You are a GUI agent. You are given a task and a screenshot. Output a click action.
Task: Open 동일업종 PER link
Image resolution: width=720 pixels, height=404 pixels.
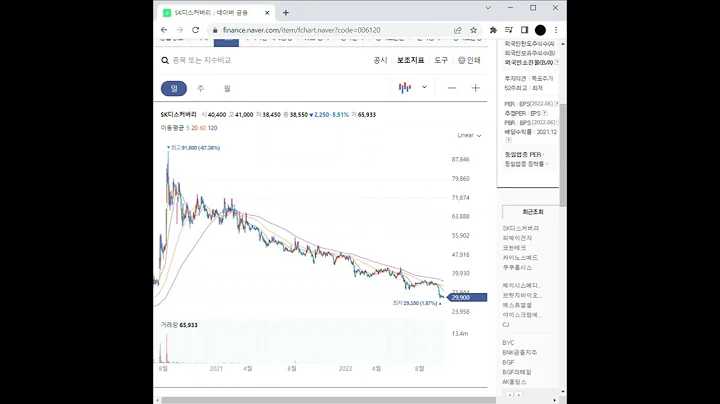point(523,154)
